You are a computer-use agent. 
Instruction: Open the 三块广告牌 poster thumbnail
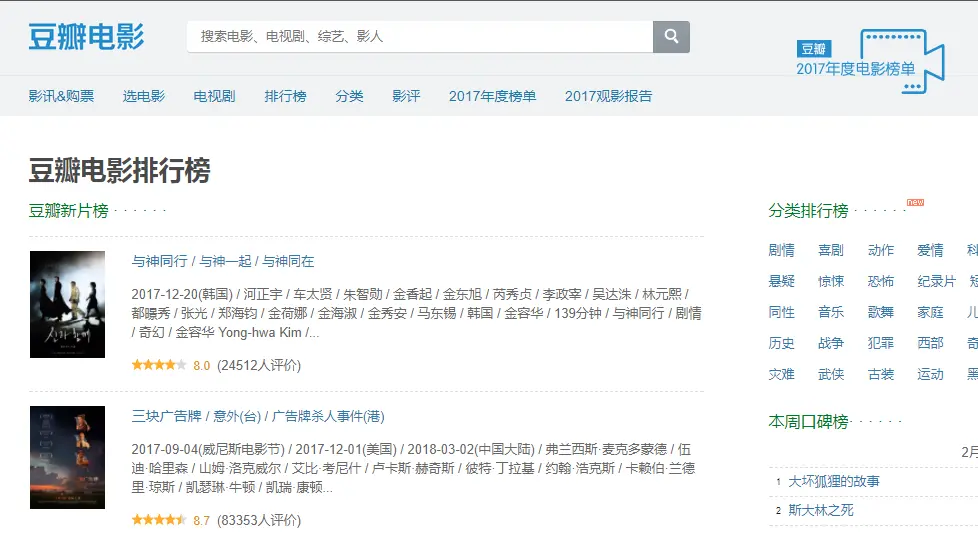(x=67, y=458)
